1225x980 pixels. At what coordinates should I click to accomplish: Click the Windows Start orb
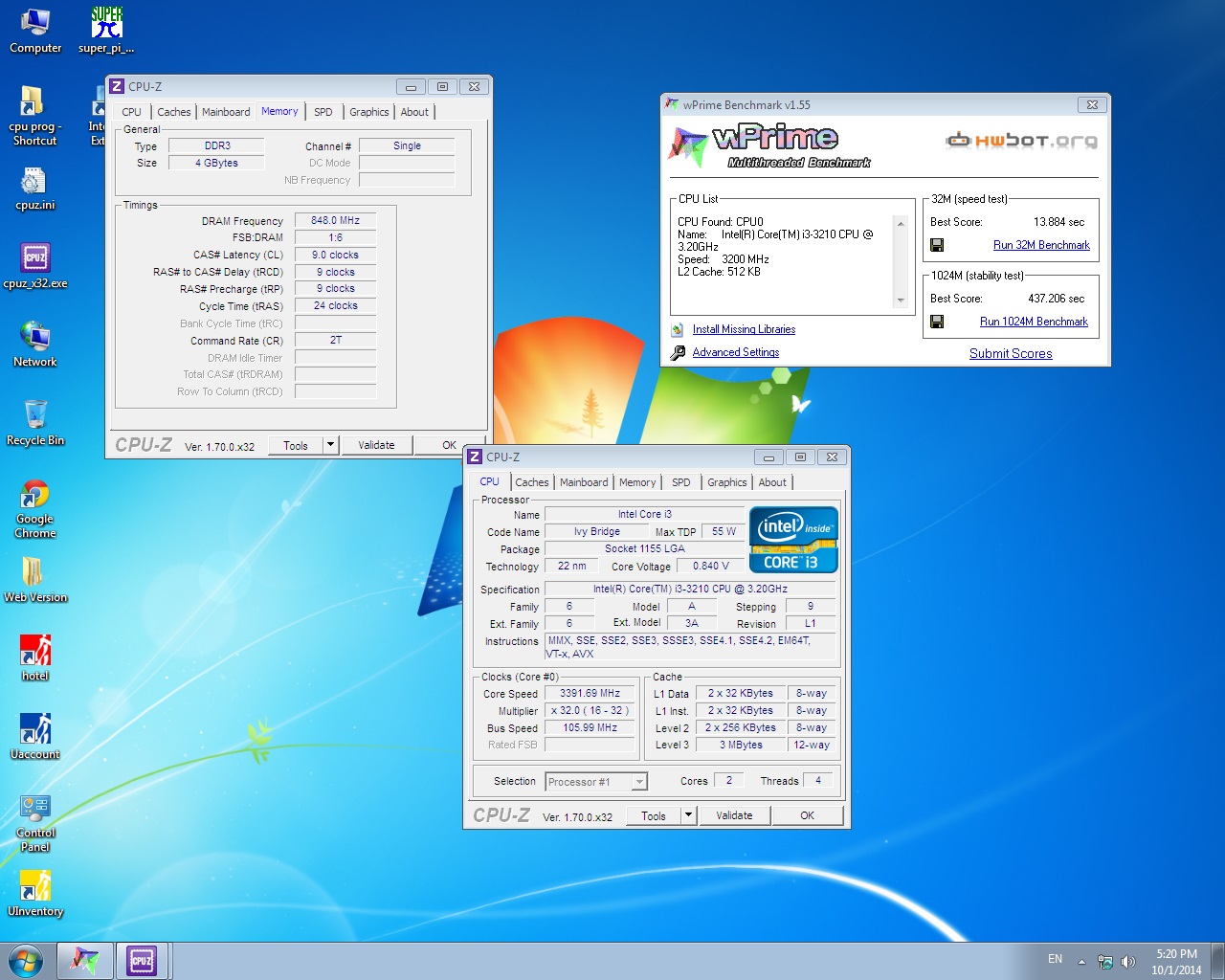pos(26,961)
